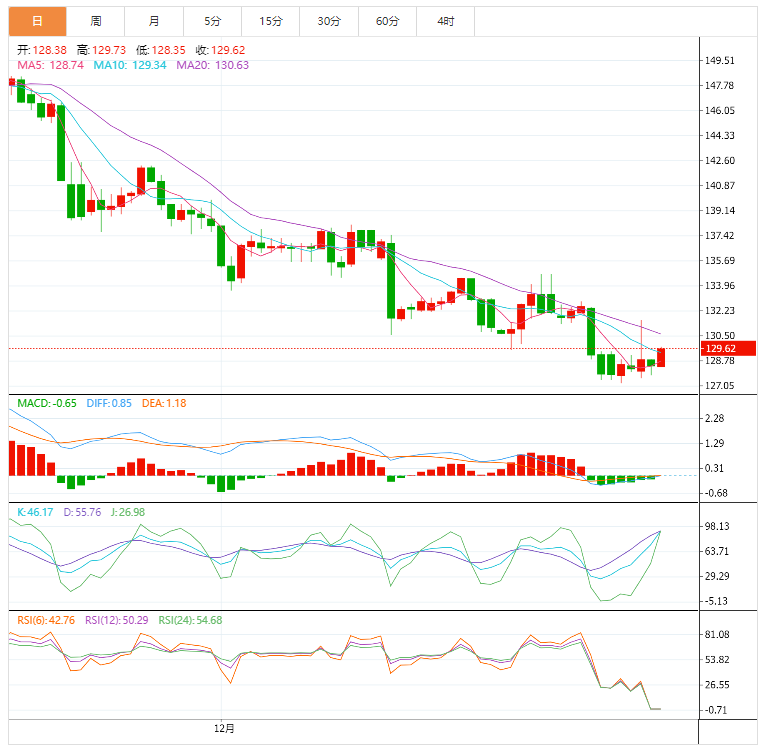Click the 128.78 price axis label
Viewport: 765px width, 754px height.
click(x=720, y=361)
